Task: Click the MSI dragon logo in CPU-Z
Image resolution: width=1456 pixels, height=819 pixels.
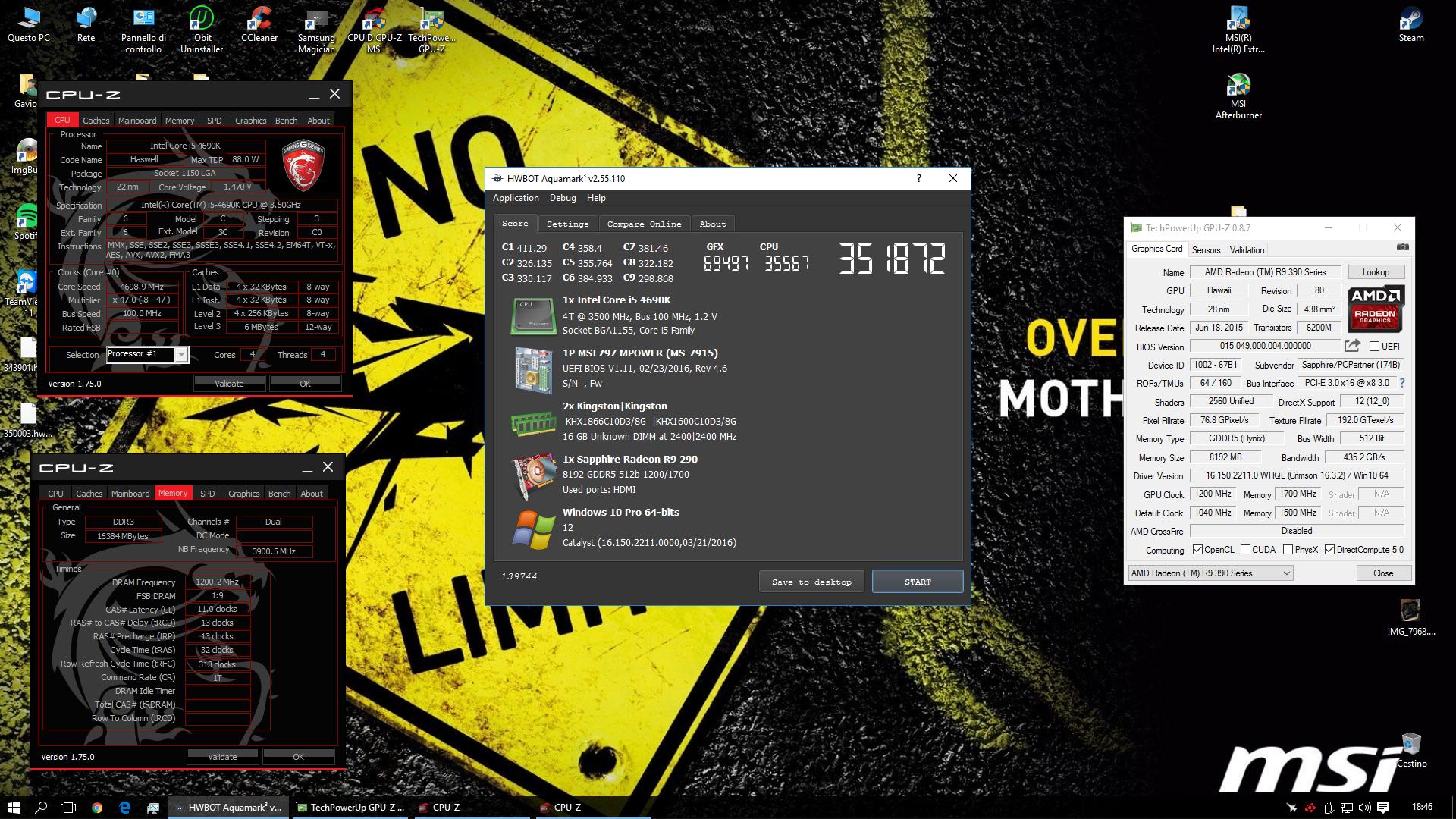Action: click(303, 165)
